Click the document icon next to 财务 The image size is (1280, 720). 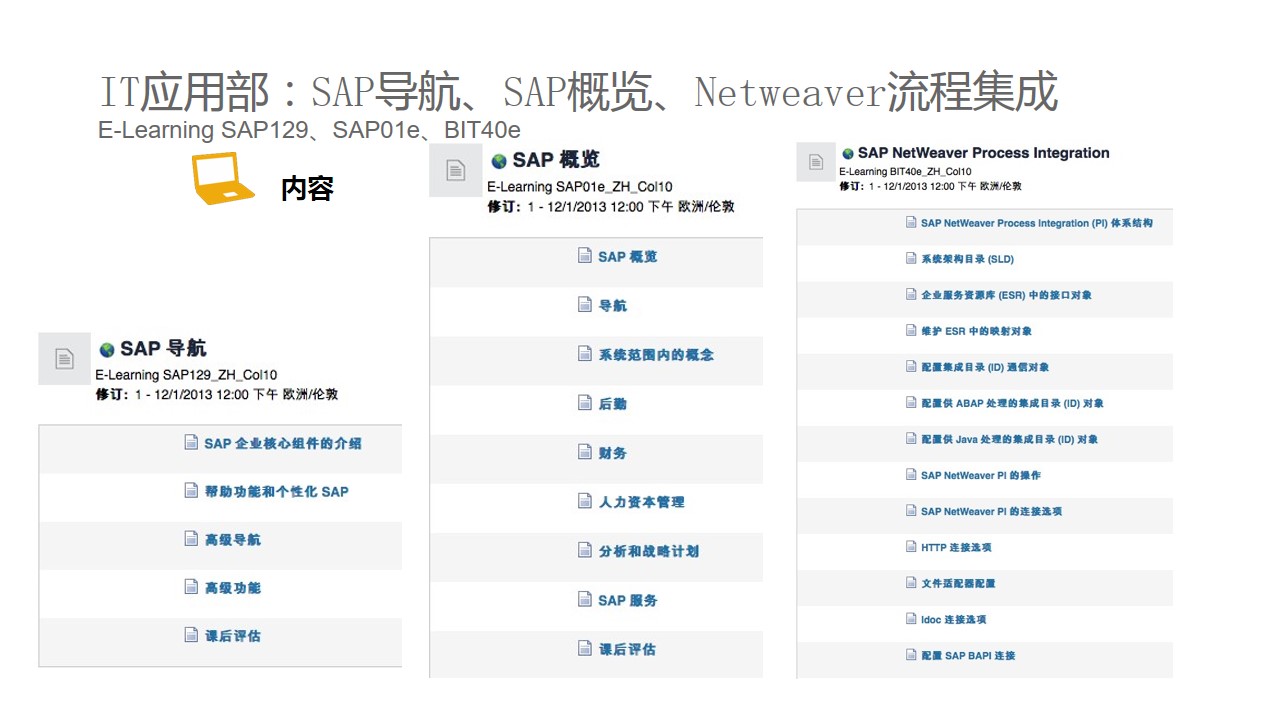click(x=585, y=451)
